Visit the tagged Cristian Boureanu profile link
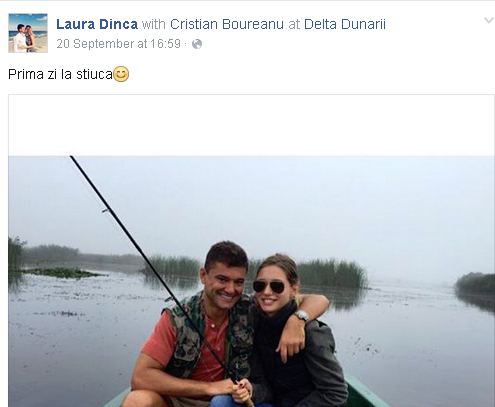This screenshot has width=495, height=407. coord(227,24)
